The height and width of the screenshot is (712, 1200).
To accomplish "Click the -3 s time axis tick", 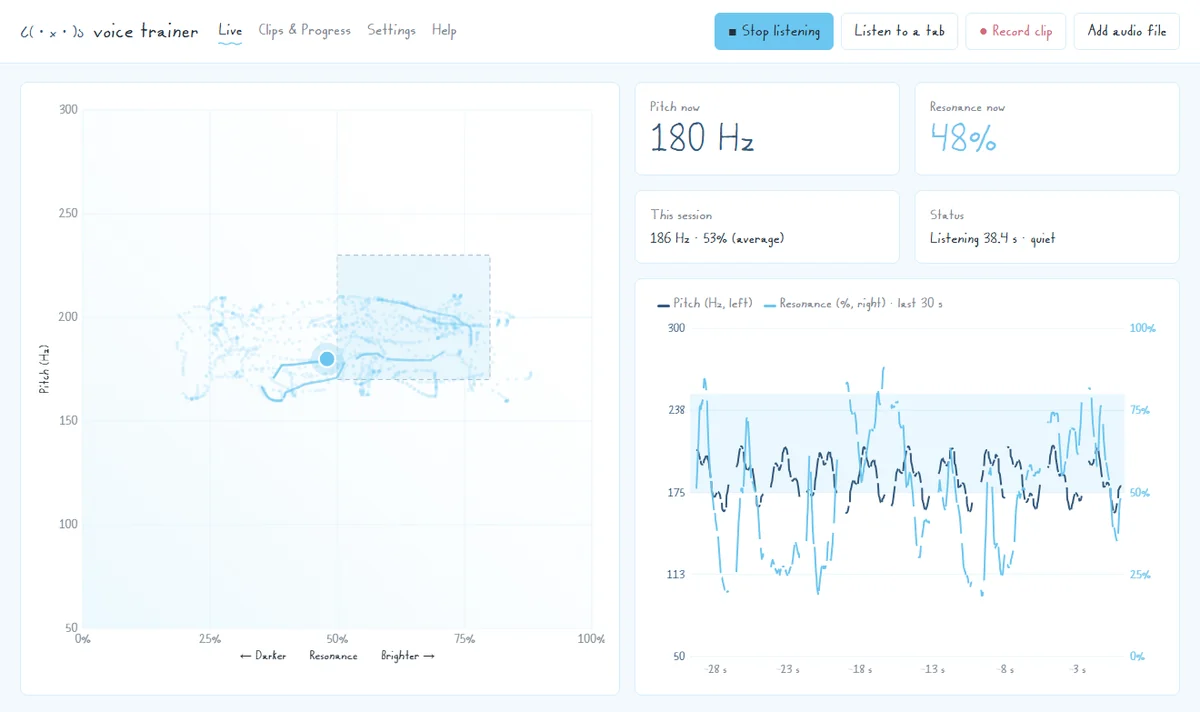I will tap(1077, 669).
